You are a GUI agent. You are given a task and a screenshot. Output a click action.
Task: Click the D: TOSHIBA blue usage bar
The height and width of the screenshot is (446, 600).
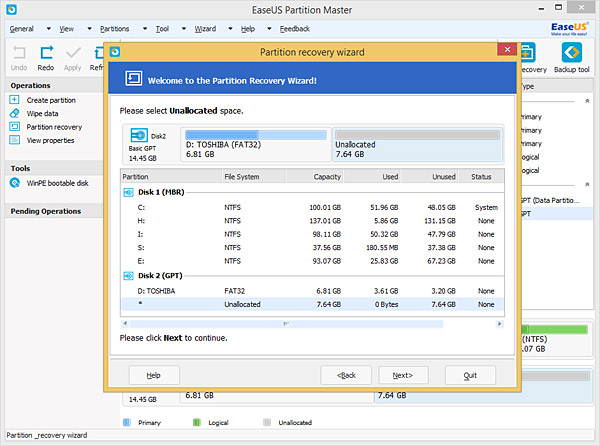[256, 135]
